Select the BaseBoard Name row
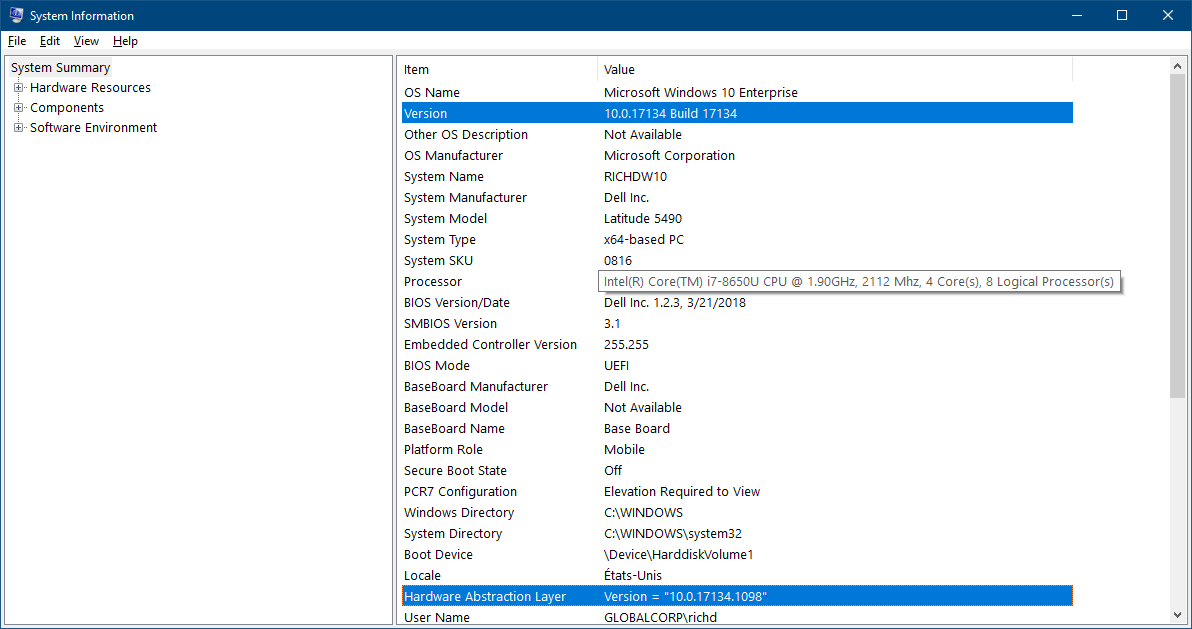1192x629 pixels. (x=737, y=429)
